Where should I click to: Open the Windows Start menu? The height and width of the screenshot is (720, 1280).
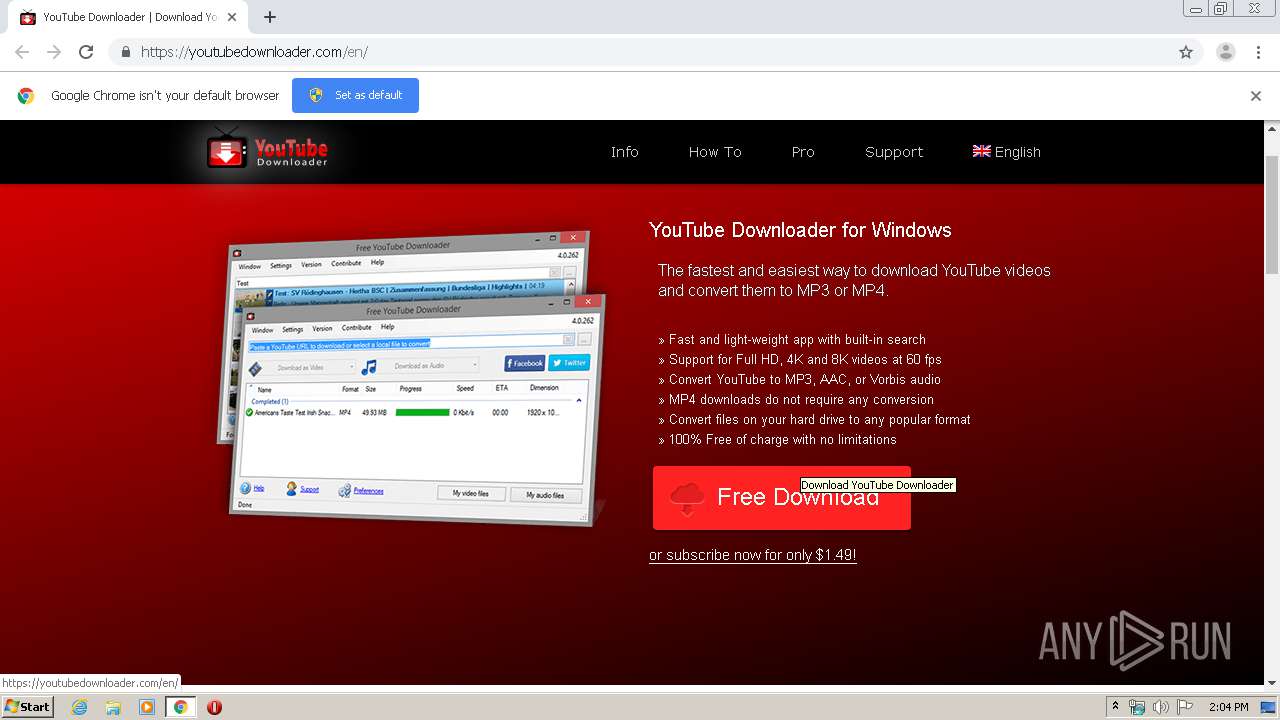pyautogui.click(x=28, y=706)
